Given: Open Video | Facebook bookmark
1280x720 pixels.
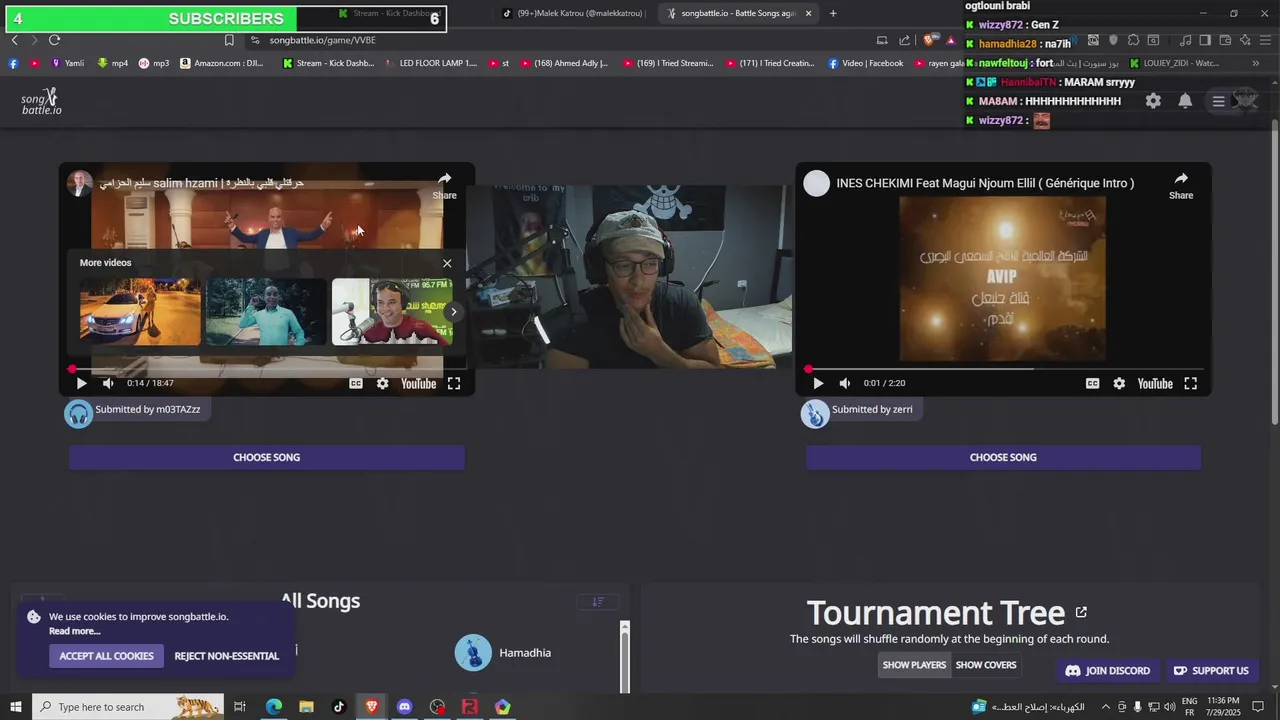Looking at the screenshot, I should [865, 63].
